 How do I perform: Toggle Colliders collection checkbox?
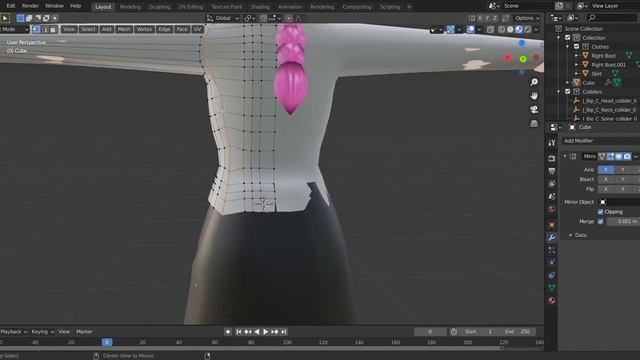(x=567, y=92)
